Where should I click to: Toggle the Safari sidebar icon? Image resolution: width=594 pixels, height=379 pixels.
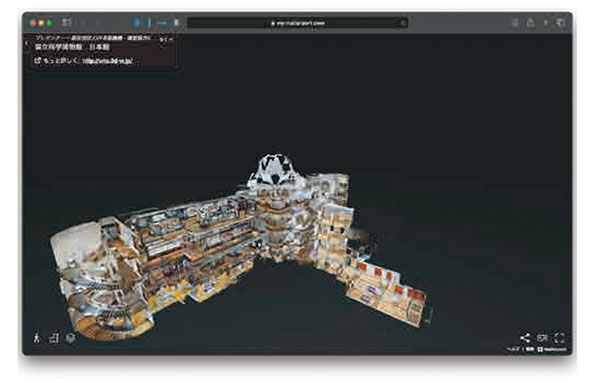point(67,23)
